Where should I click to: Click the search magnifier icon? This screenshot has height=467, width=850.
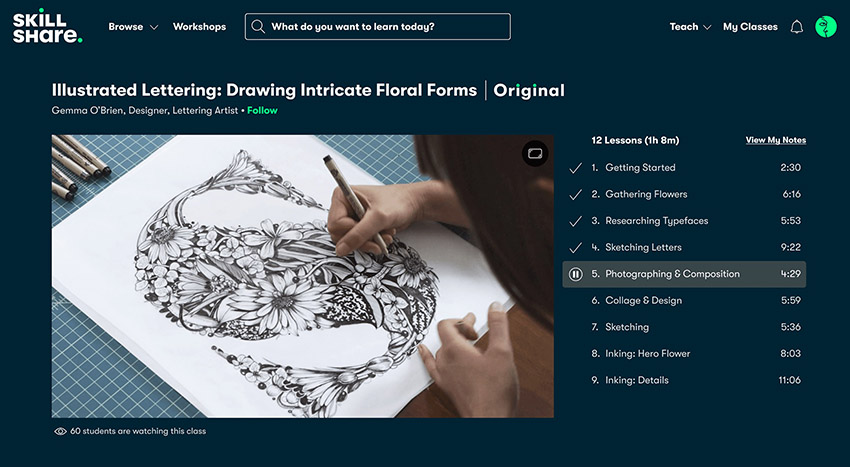258,27
